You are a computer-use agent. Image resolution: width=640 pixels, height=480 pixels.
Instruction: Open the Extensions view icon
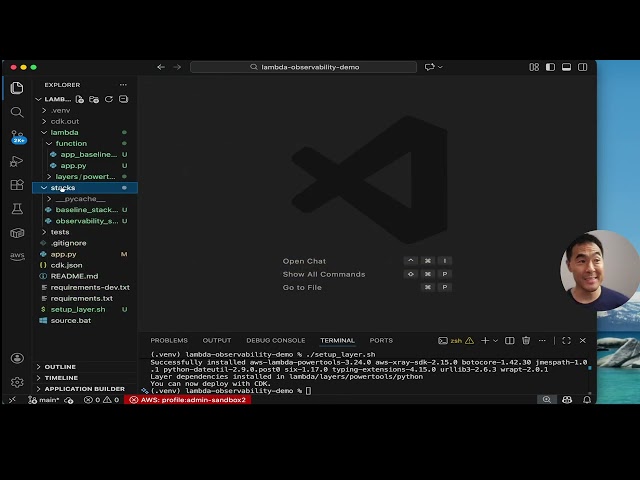coord(17,185)
